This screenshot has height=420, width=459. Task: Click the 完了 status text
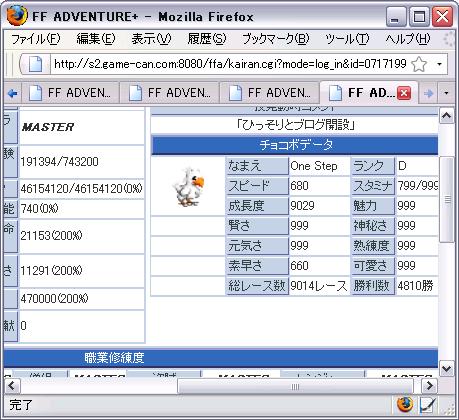[x=21, y=405]
